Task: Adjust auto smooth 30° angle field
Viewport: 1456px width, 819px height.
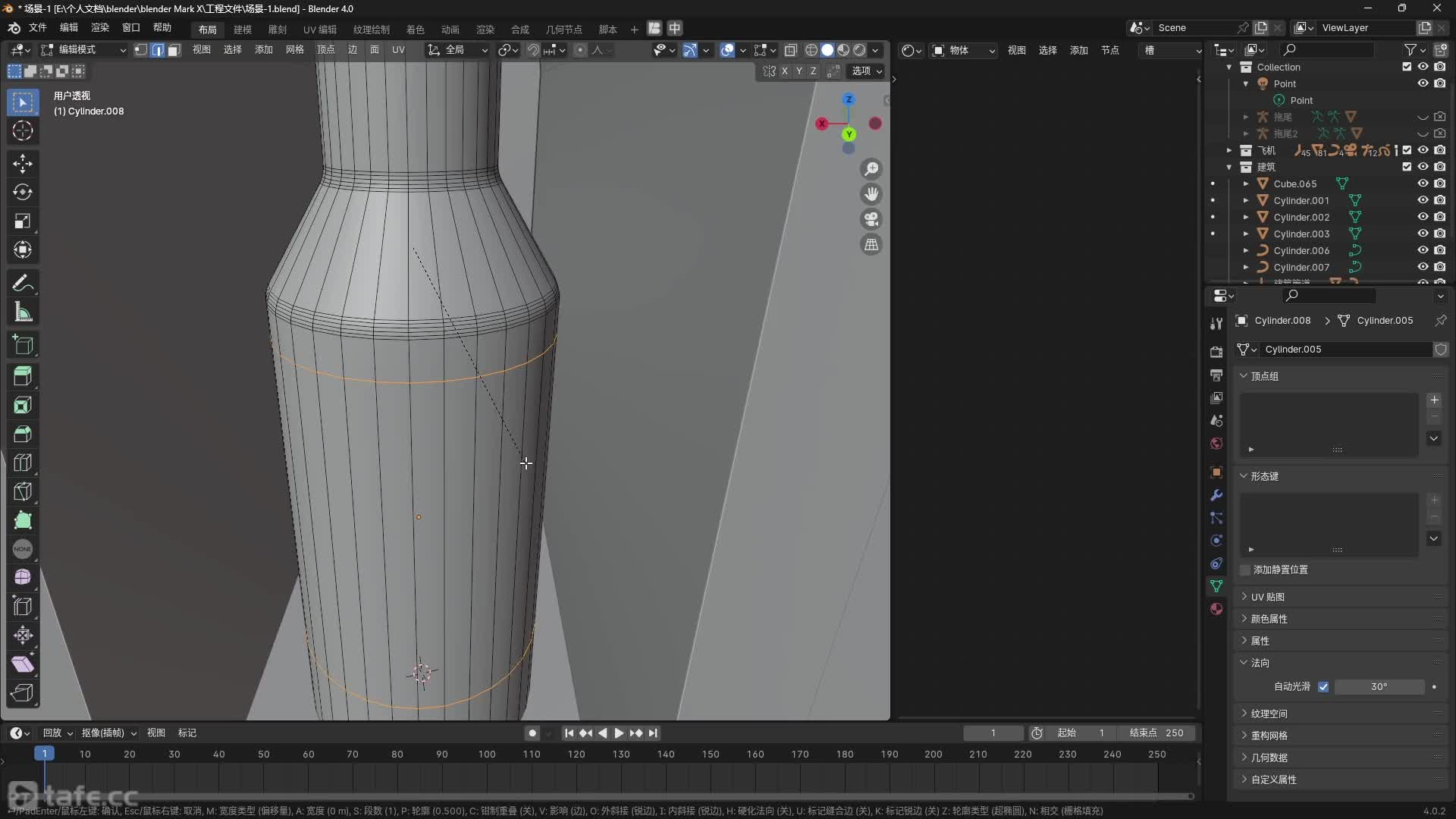Action: pyautogui.click(x=1379, y=687)
